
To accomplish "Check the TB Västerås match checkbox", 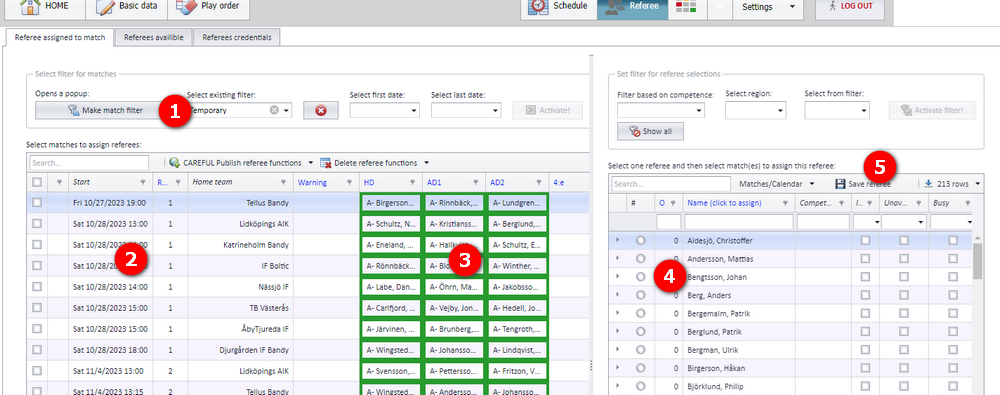I will [x=37, y=308].
